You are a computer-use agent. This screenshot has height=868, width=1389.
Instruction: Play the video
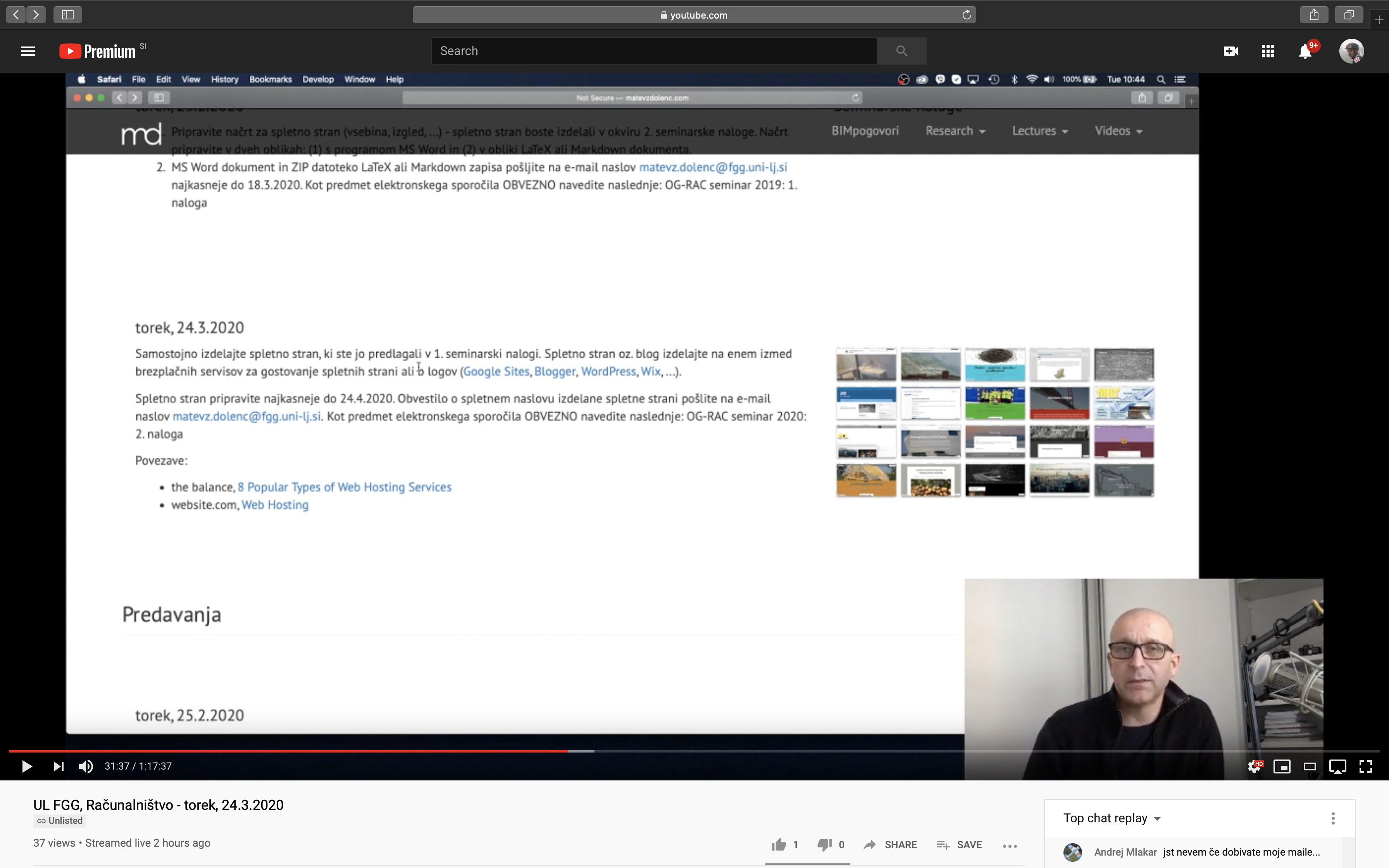coord(26,766)
